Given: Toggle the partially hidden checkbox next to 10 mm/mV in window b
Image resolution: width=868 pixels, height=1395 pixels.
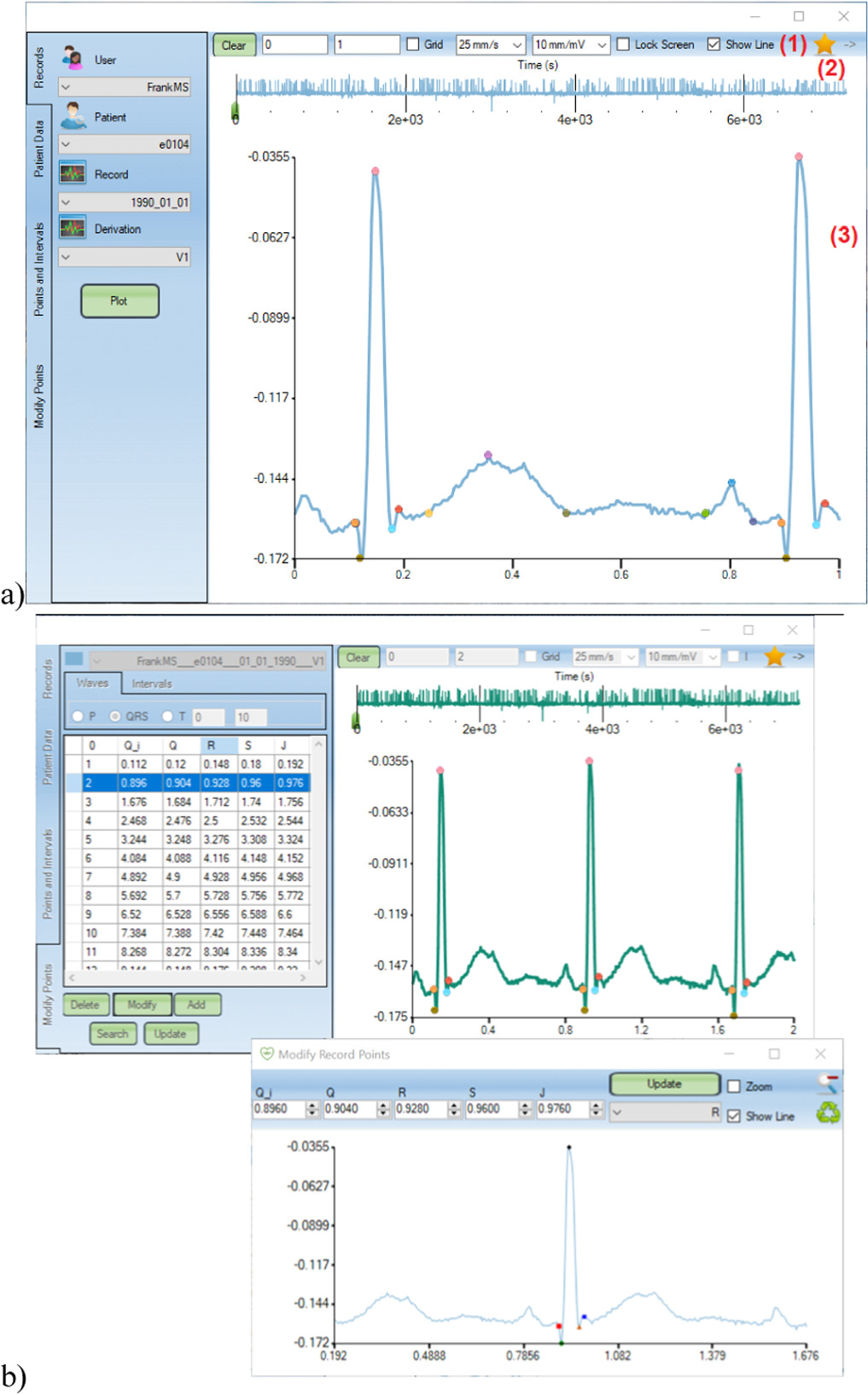Looking at the screenshot, I should (x=732, y=657).
